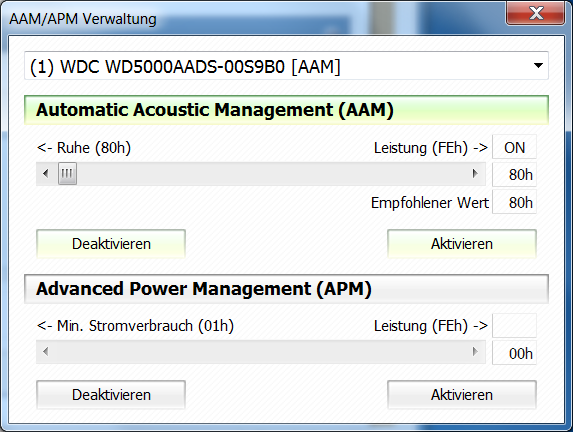The width and height of the screenshot is (573, 432).
Task: Click the Empfohlener Wert 80h field
Action: tap(515, 202)
